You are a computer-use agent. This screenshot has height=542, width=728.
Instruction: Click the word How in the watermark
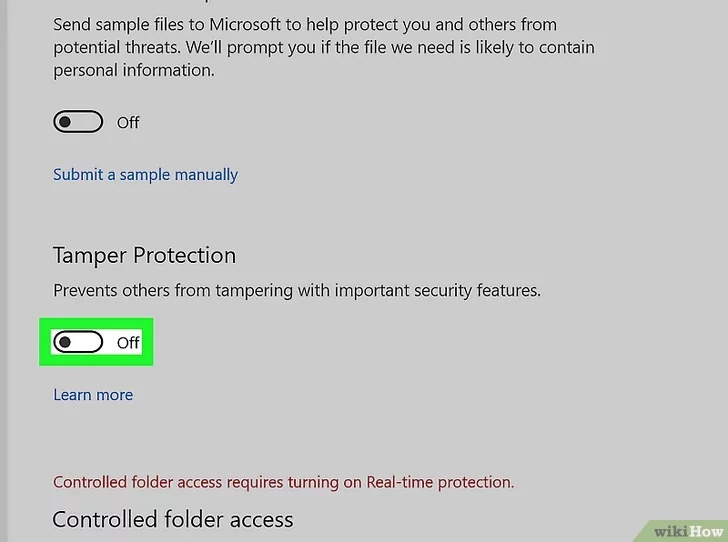coord(707,531)
